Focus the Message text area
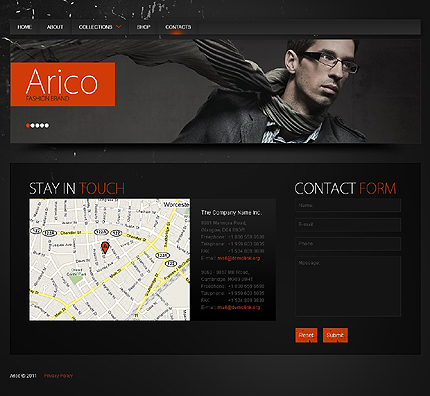The image size is (430, 396). coord(348,286)
